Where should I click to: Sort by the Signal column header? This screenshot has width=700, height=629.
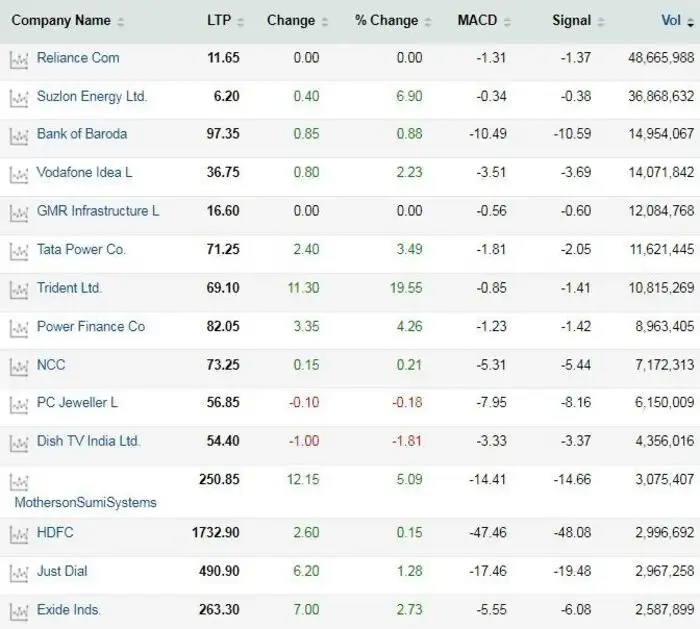click(x=571, y=21)
